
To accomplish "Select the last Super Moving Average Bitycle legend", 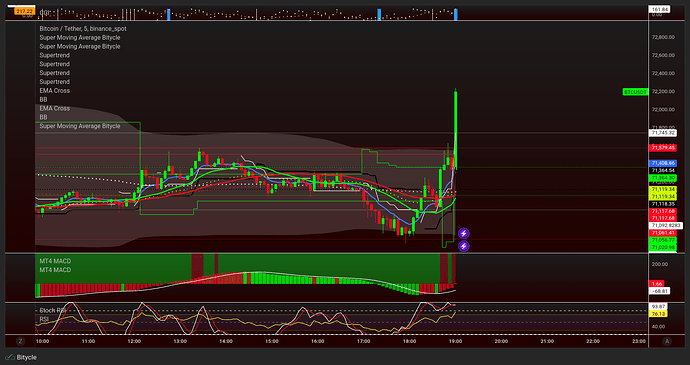I will pyautogui.click(x=80, y=126).
